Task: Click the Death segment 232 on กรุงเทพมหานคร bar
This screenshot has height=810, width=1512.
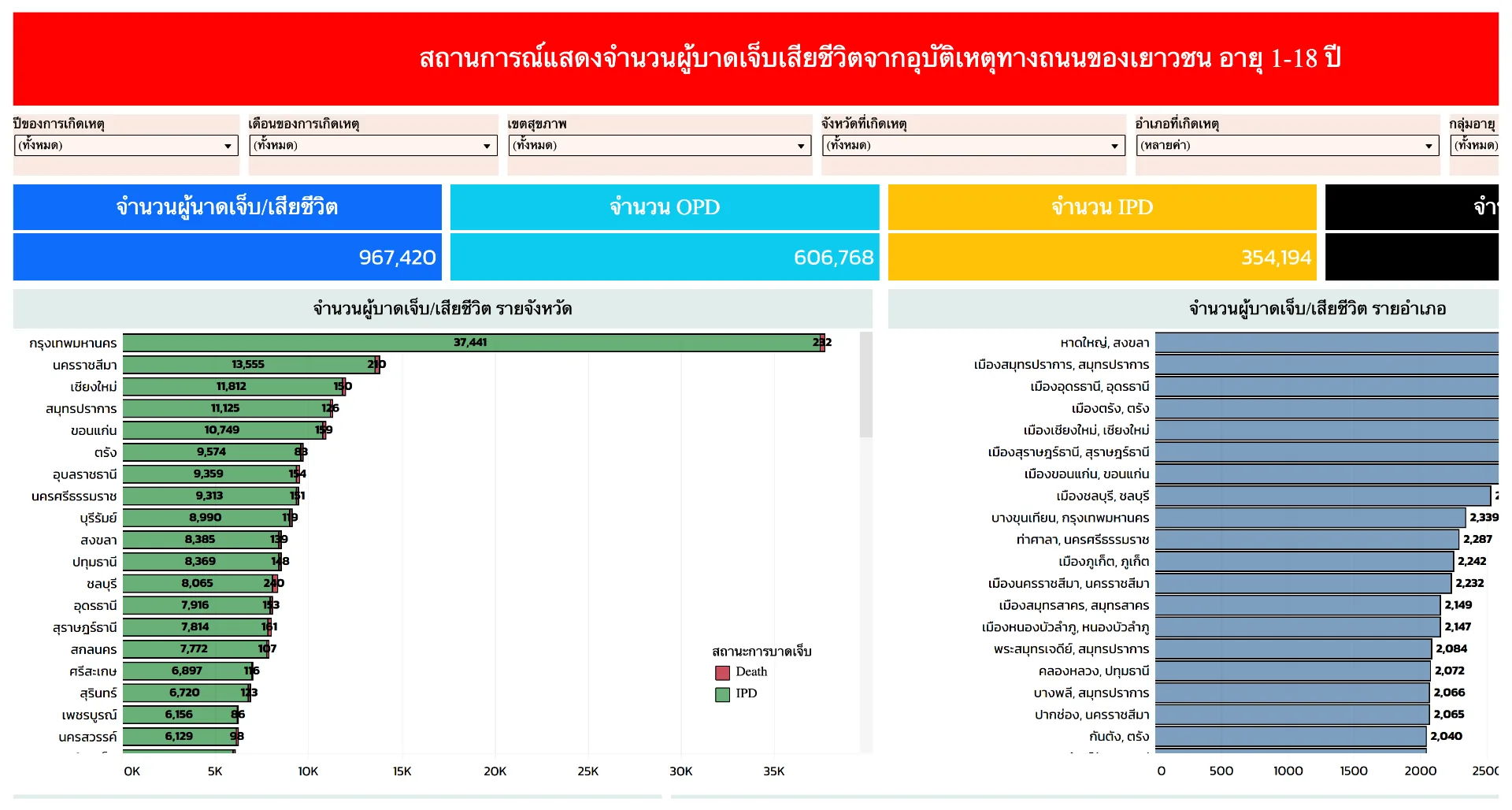Action: click(822, 343)
